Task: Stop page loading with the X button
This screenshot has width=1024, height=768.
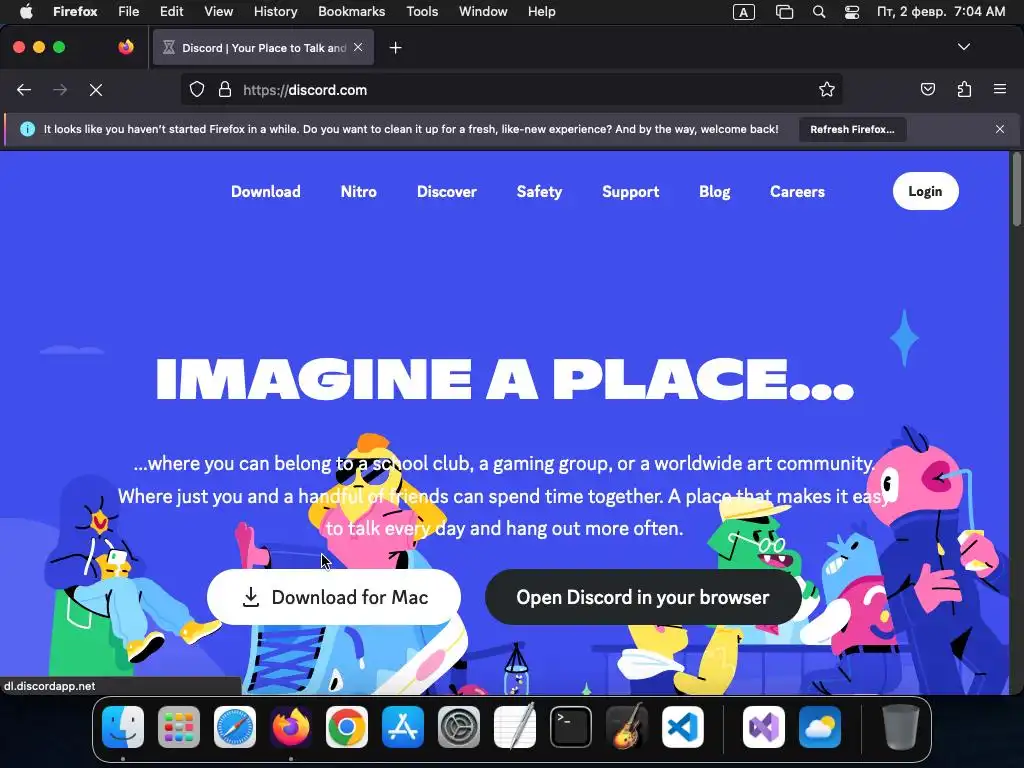Action: click(96, 90)
